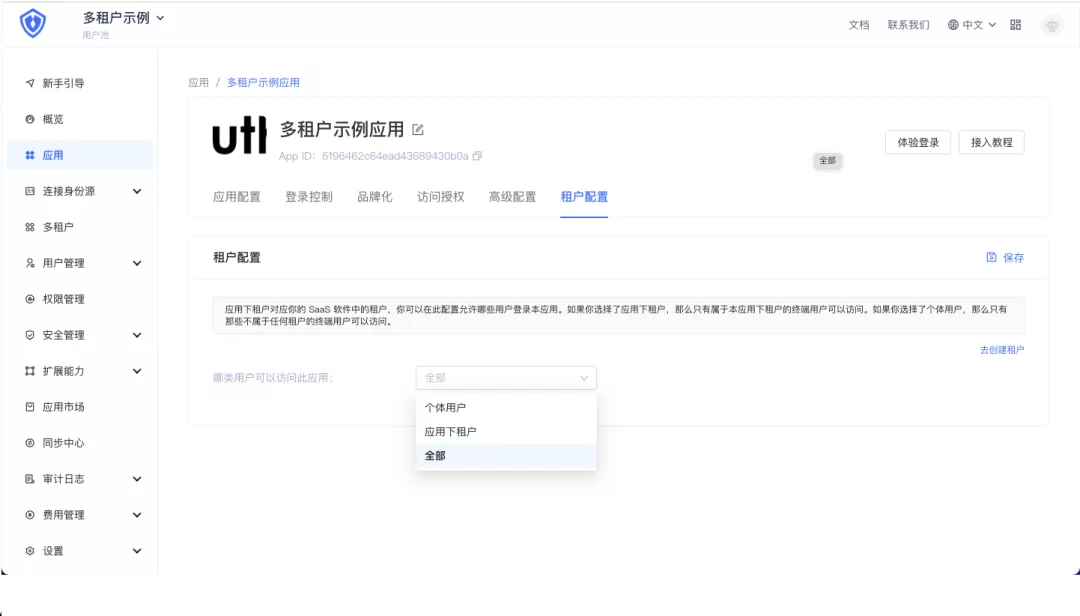Click the 体验登录 button
The image size is (1080, 616).
[x=918, y=143]
